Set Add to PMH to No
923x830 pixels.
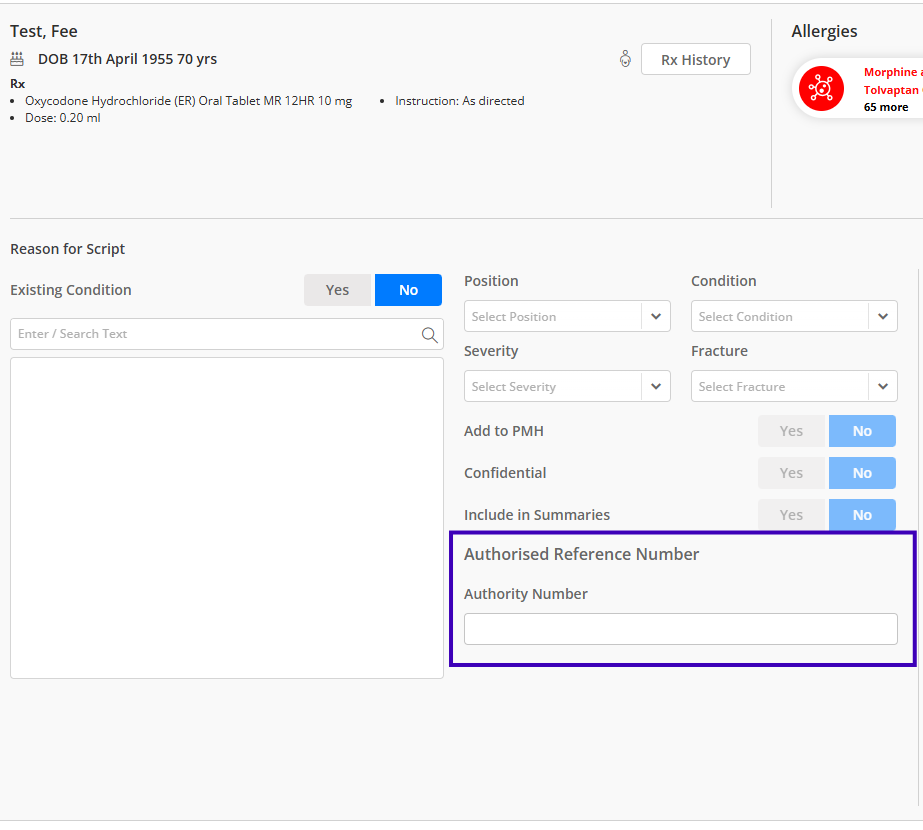click(862, 431)
